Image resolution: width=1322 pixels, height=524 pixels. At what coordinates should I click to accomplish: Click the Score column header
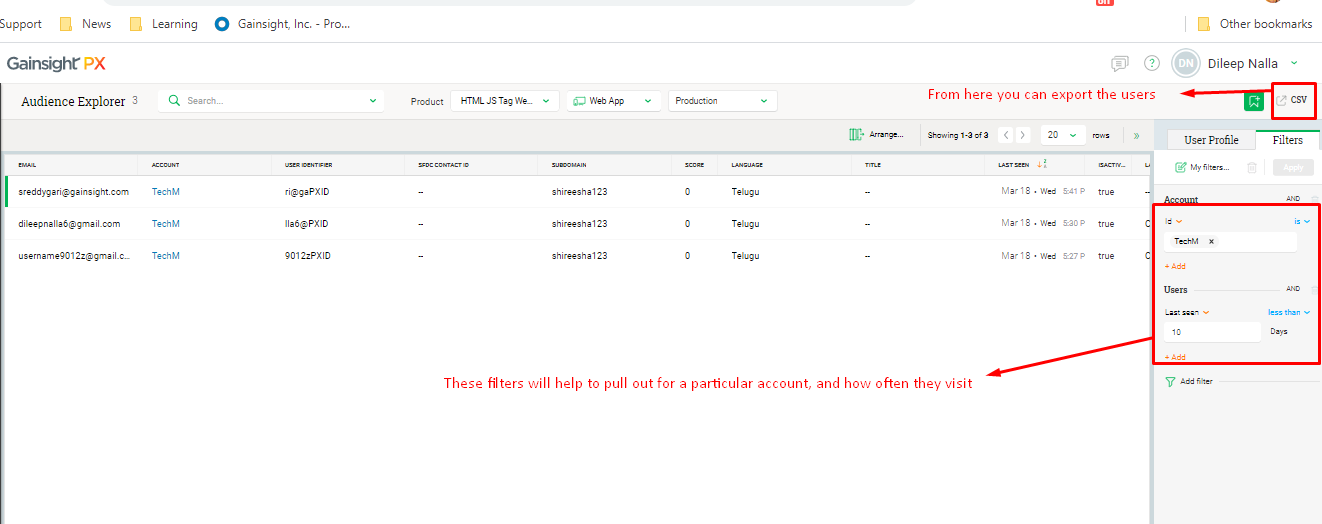click(694, 164)
